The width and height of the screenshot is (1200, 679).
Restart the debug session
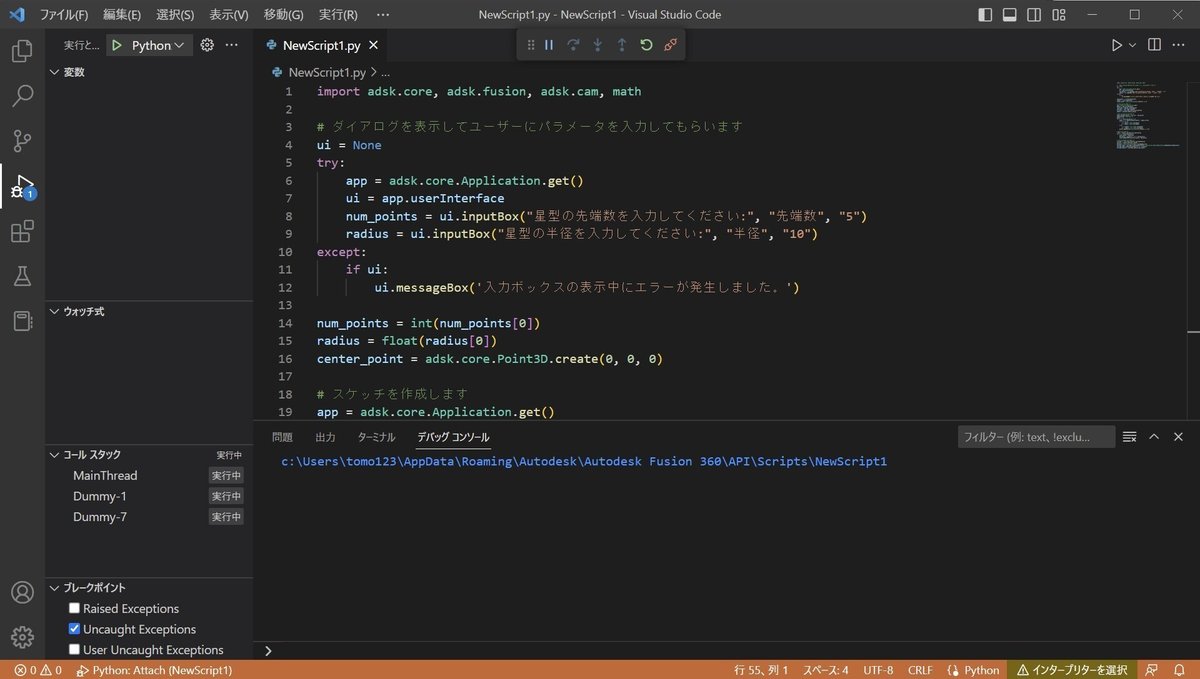[646, 45]
